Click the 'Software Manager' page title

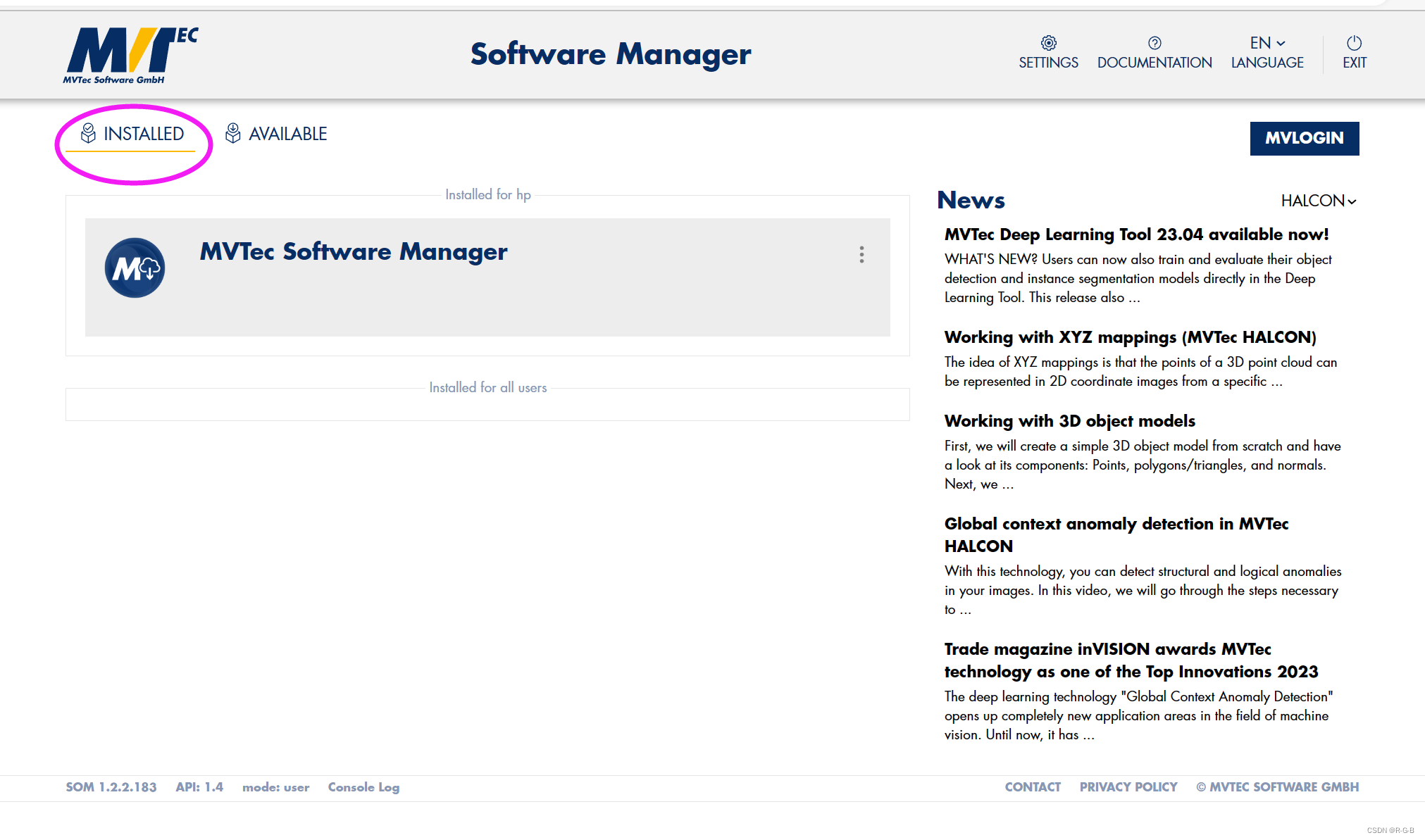pos(611,54)
